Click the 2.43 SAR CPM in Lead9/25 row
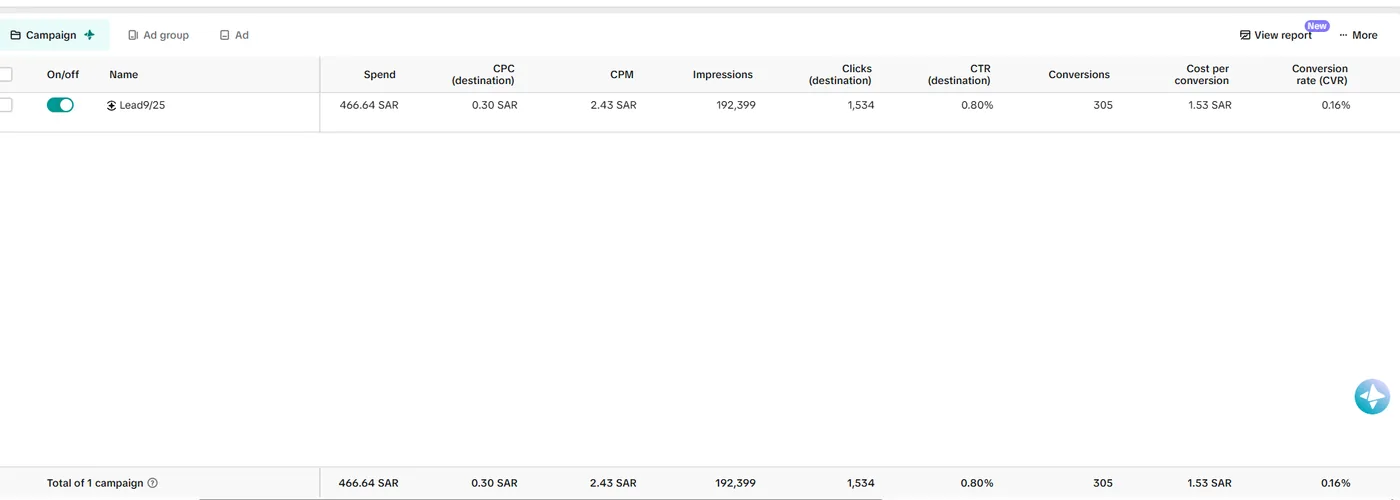Screen dimensions: 1400x500 [613, 105]
